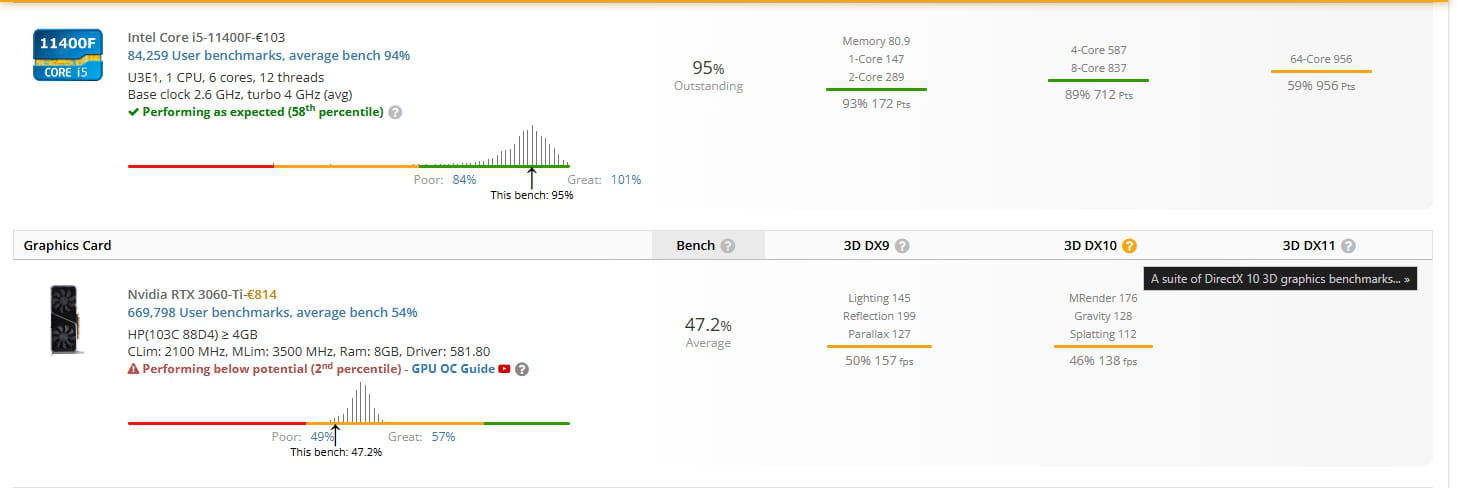This screenshot has height=488, width=1457.
Task: Click the Great 101% CPU score link
Action: coord(625,180)
